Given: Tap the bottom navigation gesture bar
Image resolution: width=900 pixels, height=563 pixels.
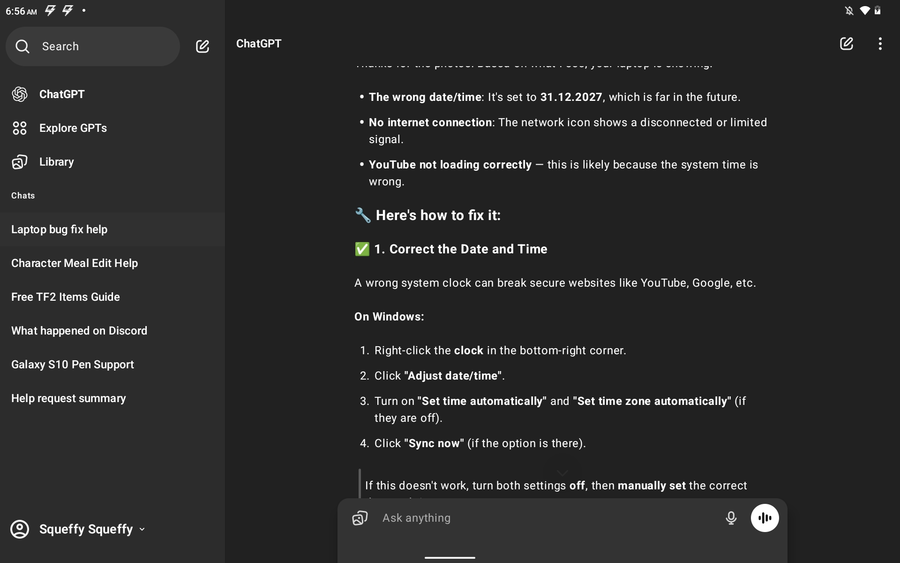Looking at the screenshot, I should [x=450, y=557].
